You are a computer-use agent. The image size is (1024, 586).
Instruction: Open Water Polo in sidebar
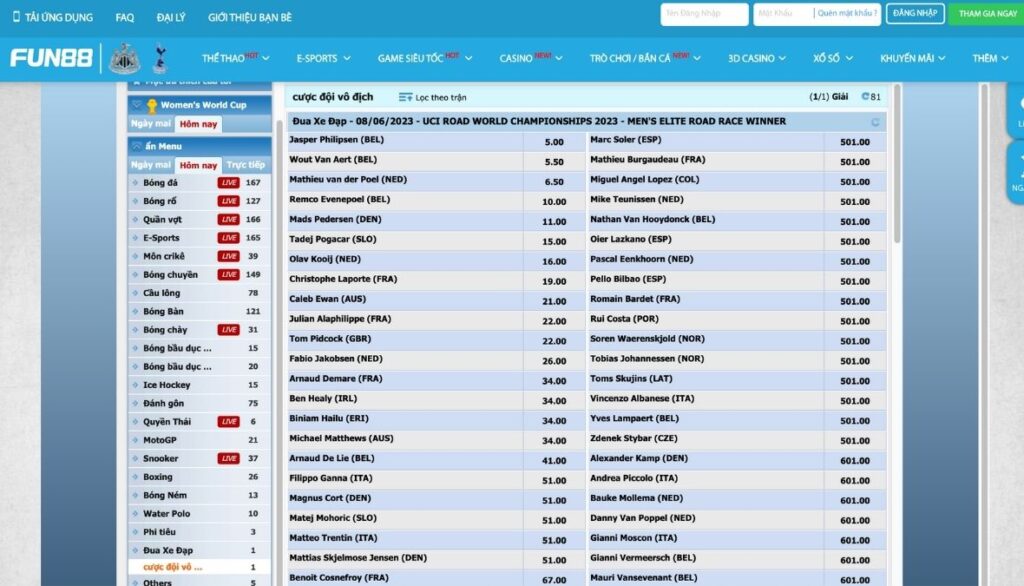(167, 514)
